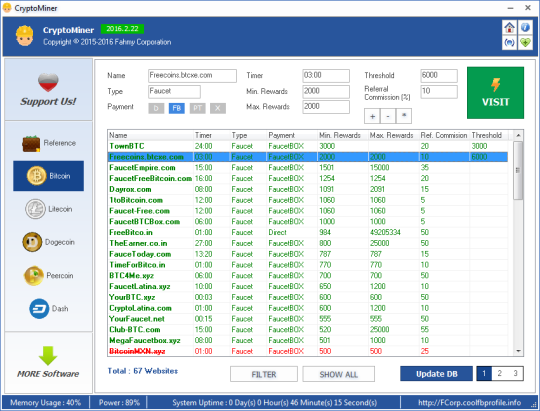Select the Peercoin coin category
This screenshot has width=540, height=411.
[49, 276]
